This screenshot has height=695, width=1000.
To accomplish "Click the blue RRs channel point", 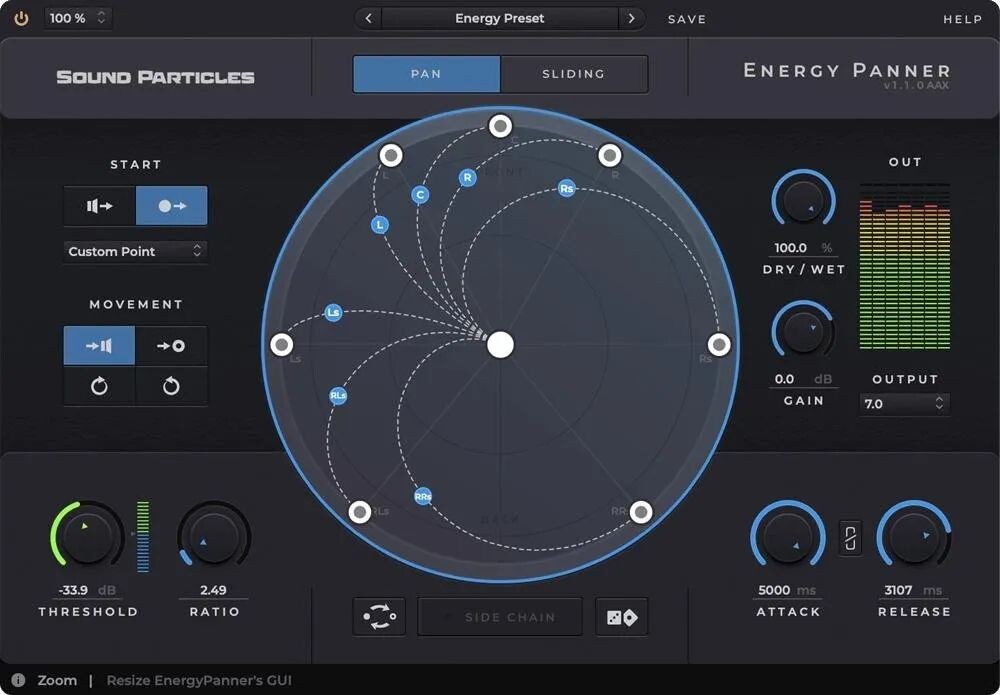I will pyautogui.click(x=423, y=496).
